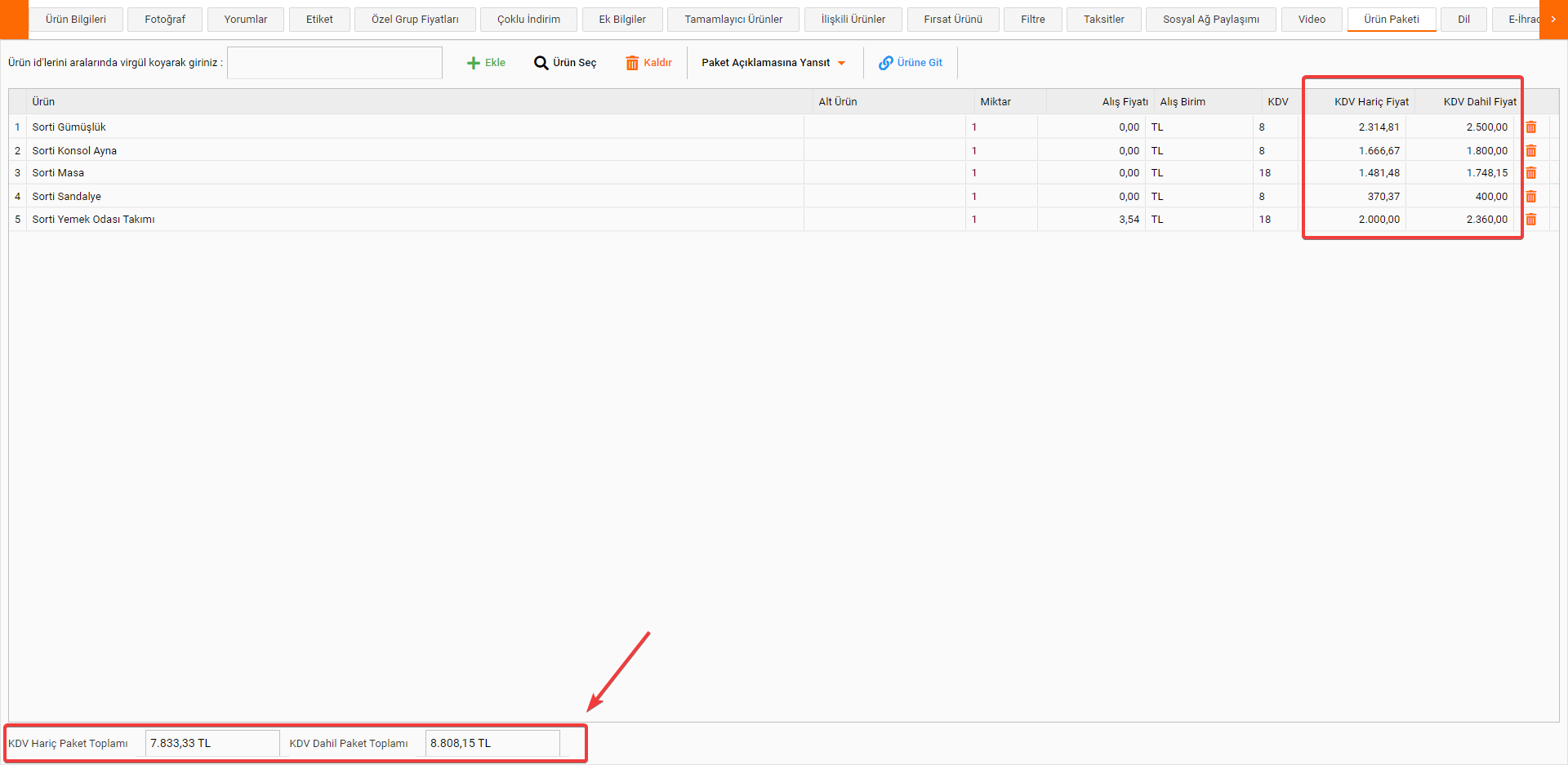The image size is (1568, 765).
Task: Open the Filtre tab
Action: pyautogui.click(x=1033, y=20)
